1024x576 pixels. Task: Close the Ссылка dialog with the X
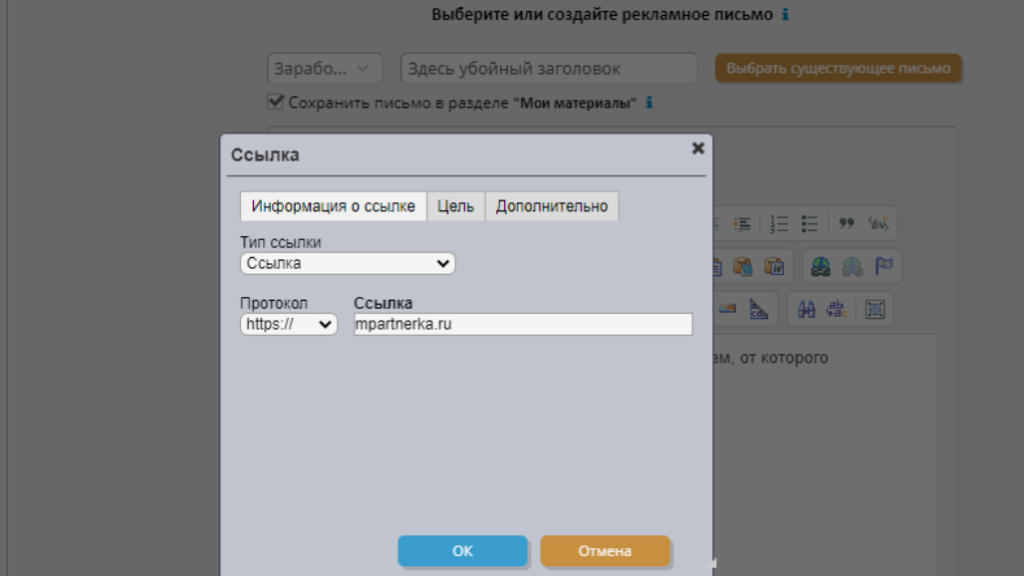point(697,148)
